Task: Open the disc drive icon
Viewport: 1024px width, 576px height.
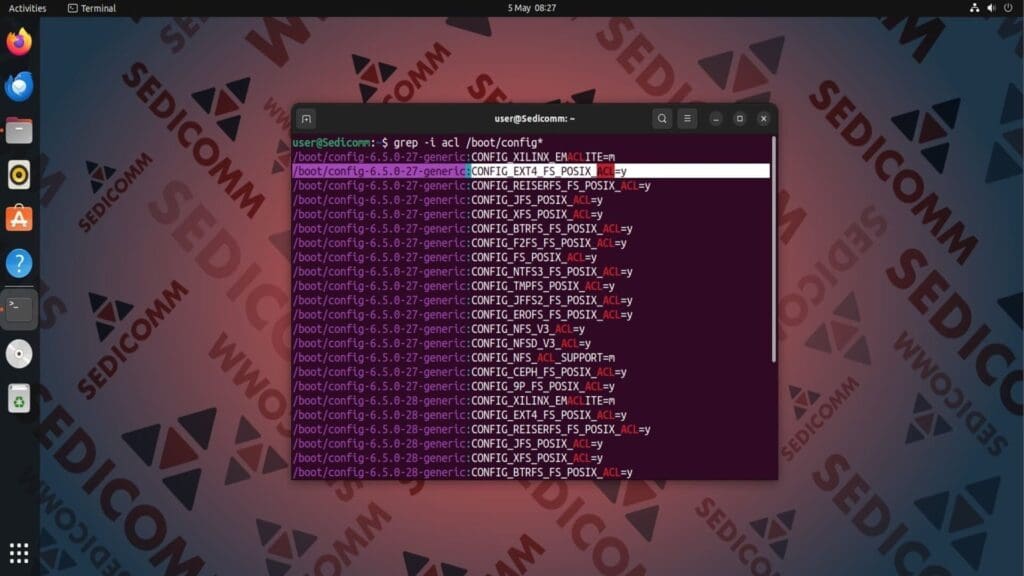Action: pos(19,354)
